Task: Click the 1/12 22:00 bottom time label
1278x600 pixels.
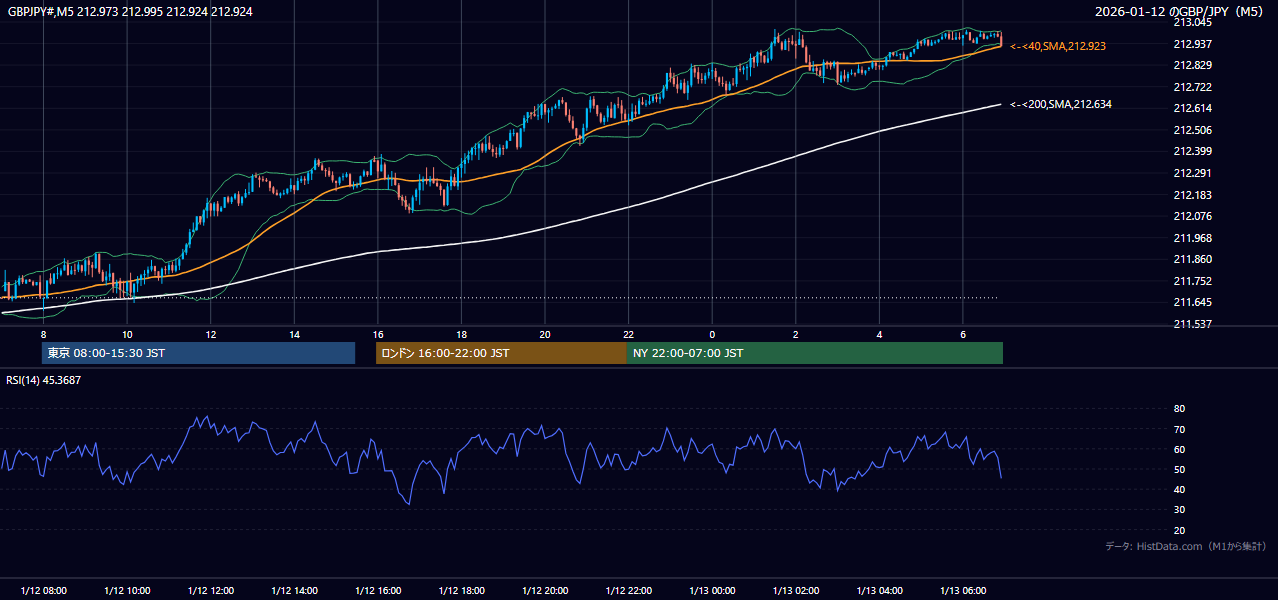Action: pyautogui.click(x=628, y=590)
